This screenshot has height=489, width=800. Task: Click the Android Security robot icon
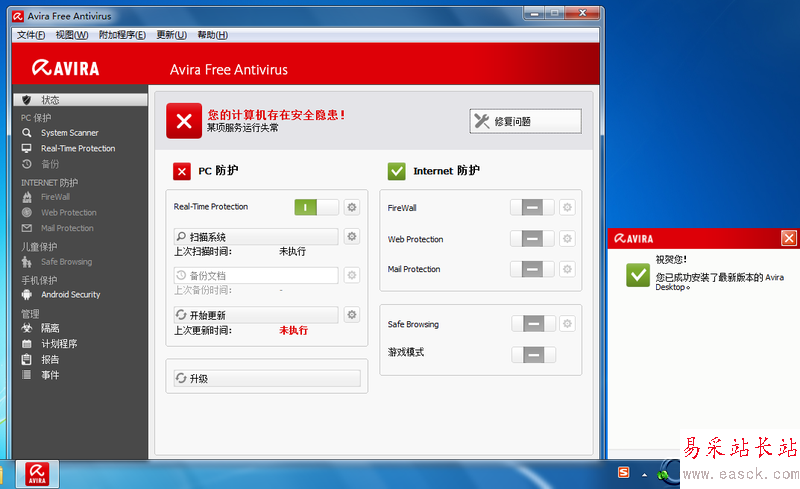[27, 295]
